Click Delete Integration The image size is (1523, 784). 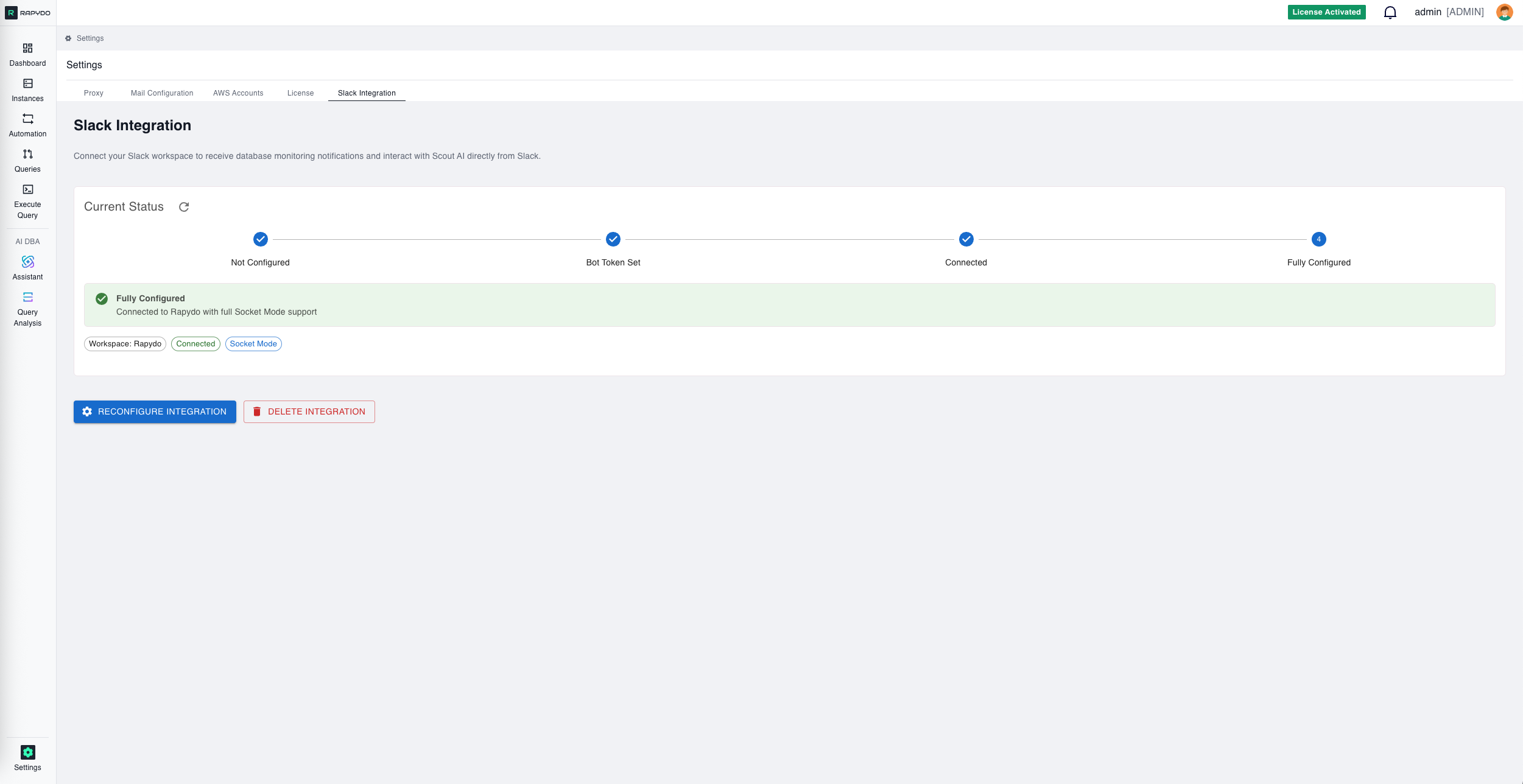coord(309,411)
